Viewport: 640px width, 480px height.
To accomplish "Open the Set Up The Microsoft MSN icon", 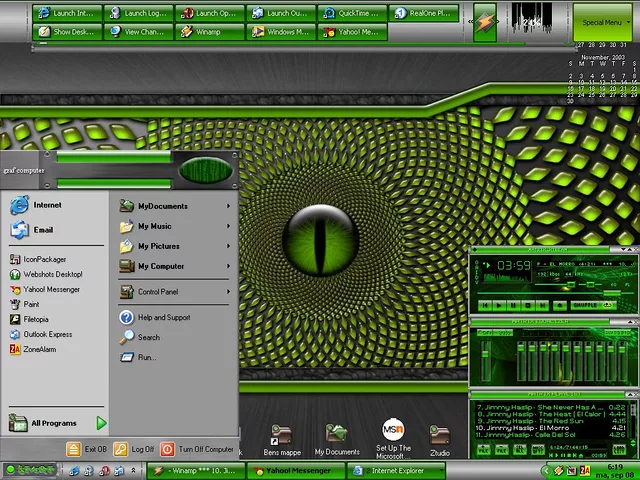I will coord(393,432).
